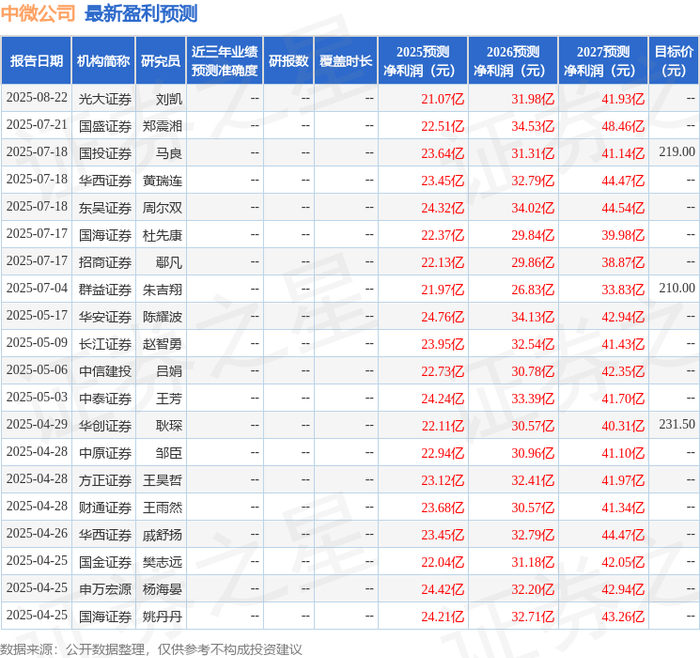Viewport: 700px width, 658px height.
Task: Click institution 申万宏源
Action: (x=105, y=589)
